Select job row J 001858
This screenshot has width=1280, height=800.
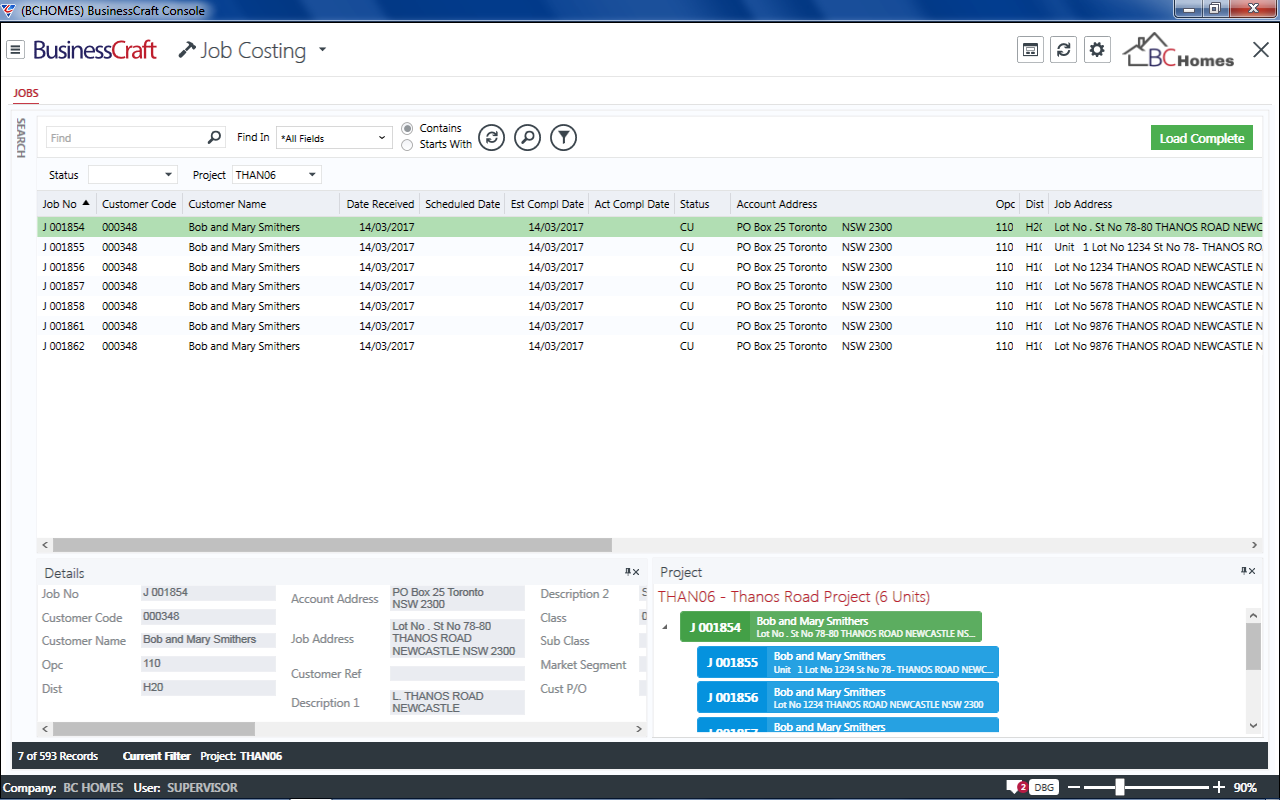click(x=650, y=306)
